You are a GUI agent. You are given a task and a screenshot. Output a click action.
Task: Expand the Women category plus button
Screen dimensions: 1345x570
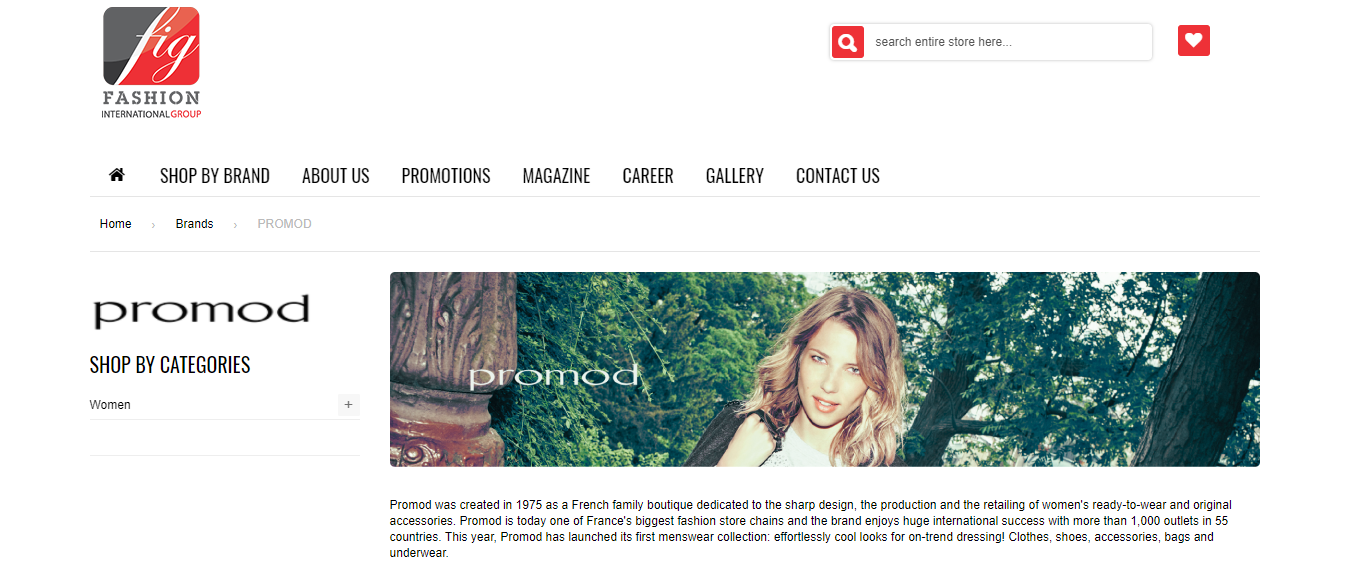coord(348,405)
